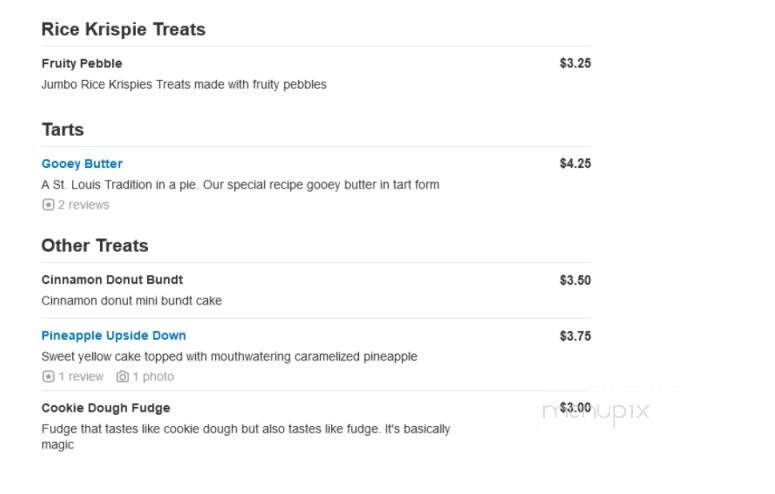Screen dimensions: 775x494
Task: Click the review icon under Gooey Butter
Action: click(x=48, y=205)
